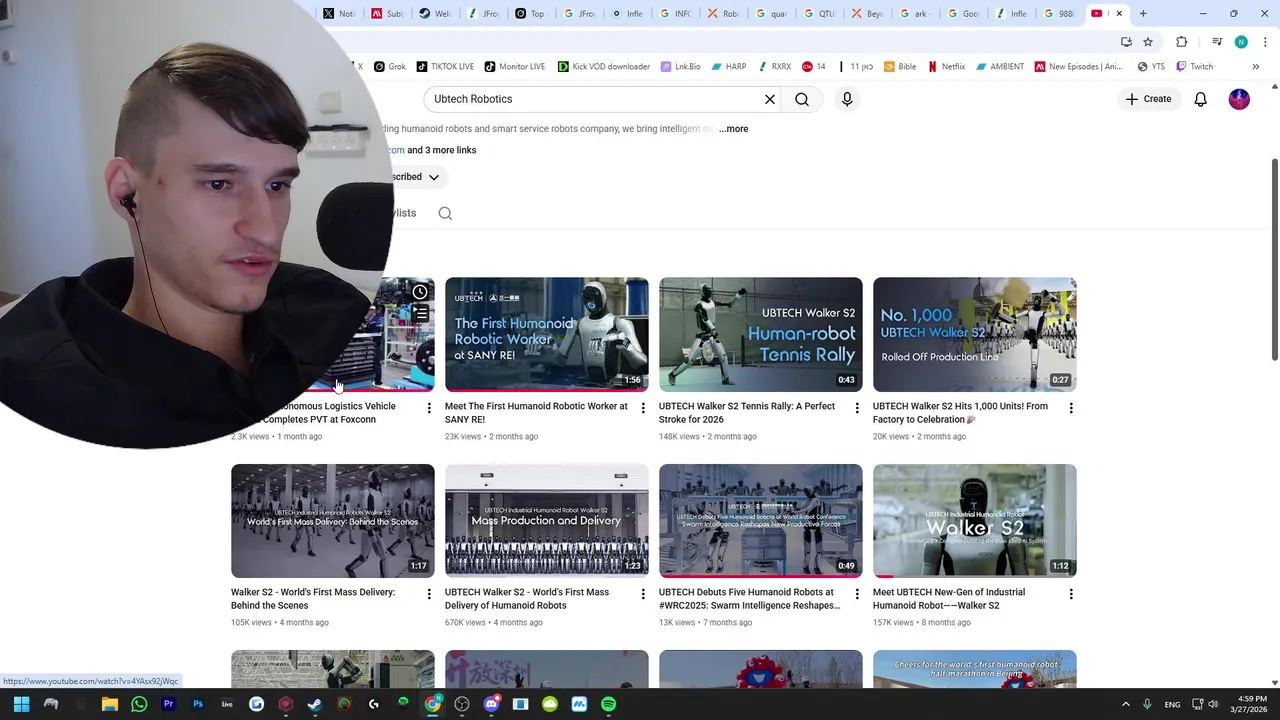Screen dimensions: 1280x720
Task: Open volume speaker icon in system tray
Action: pos(1213,704)
